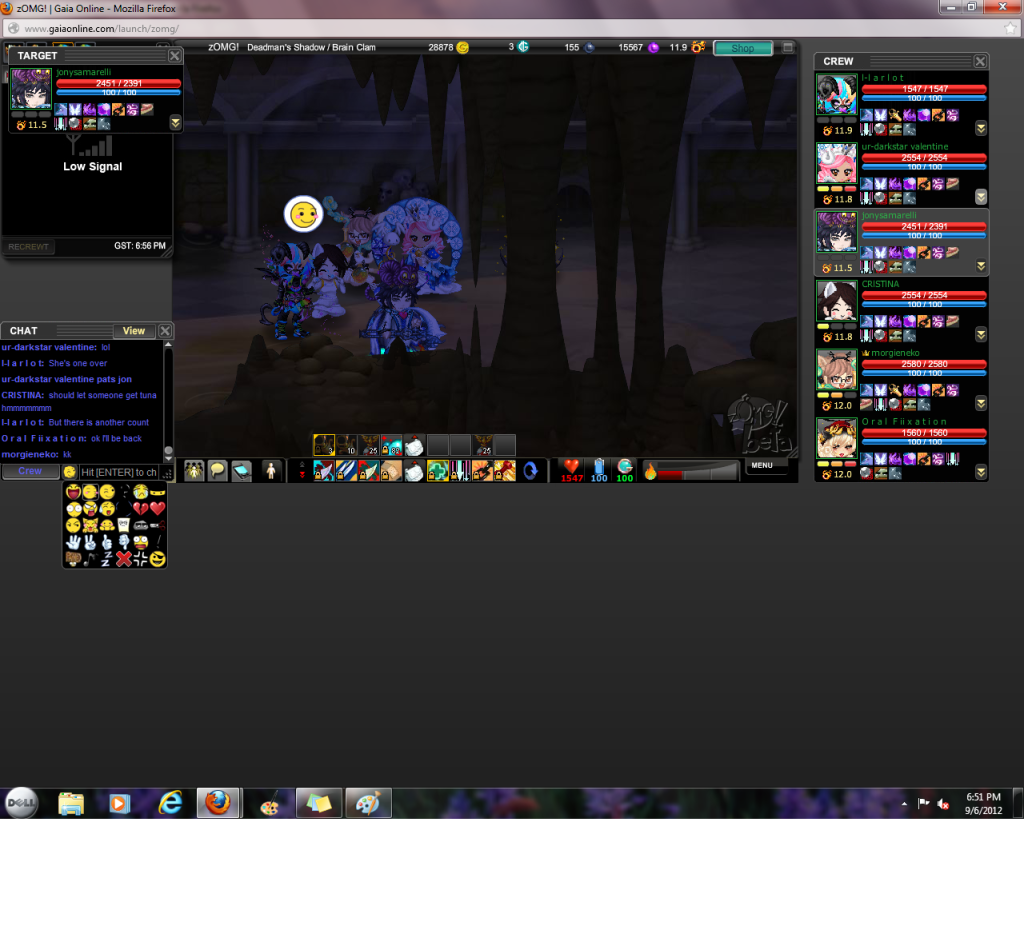
Task: Click the Dell start button
Action: [22, 803]
